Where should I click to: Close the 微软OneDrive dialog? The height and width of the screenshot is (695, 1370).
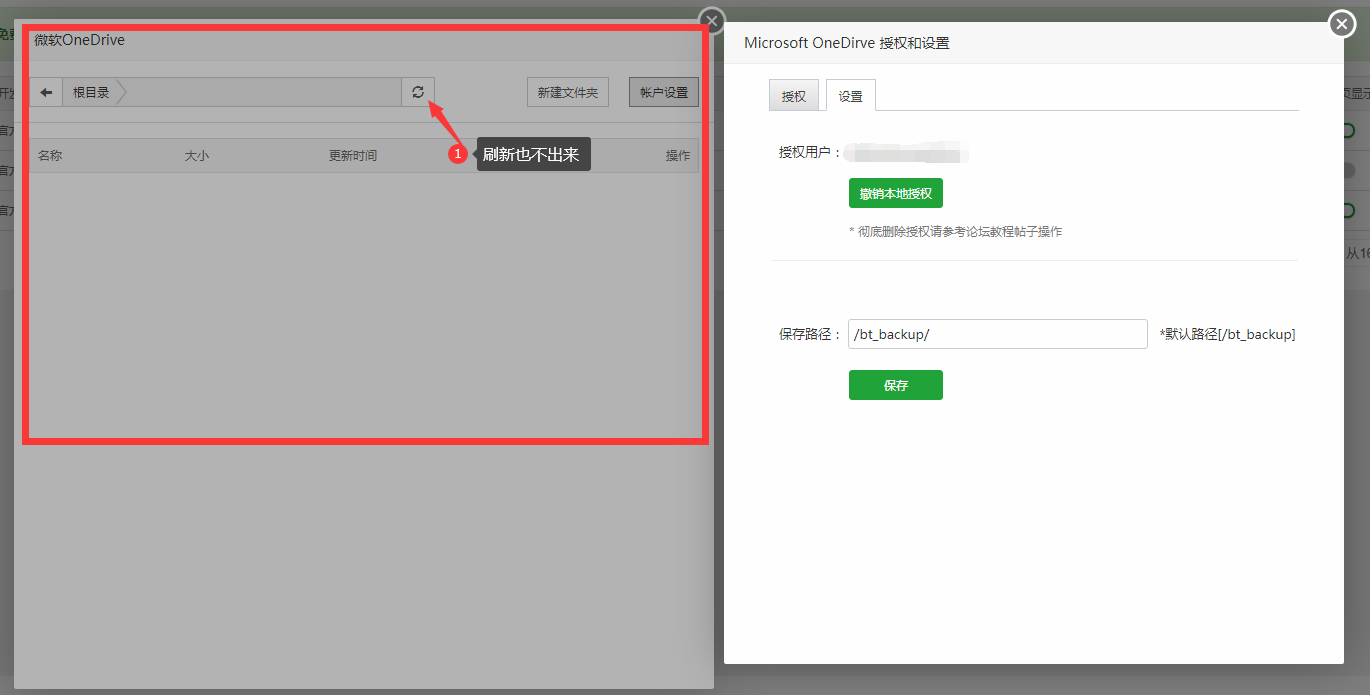711,21
